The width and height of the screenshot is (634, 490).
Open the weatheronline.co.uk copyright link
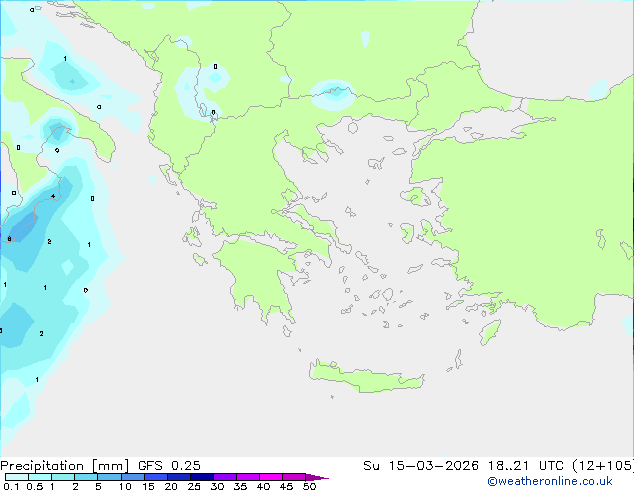[550, 481]
